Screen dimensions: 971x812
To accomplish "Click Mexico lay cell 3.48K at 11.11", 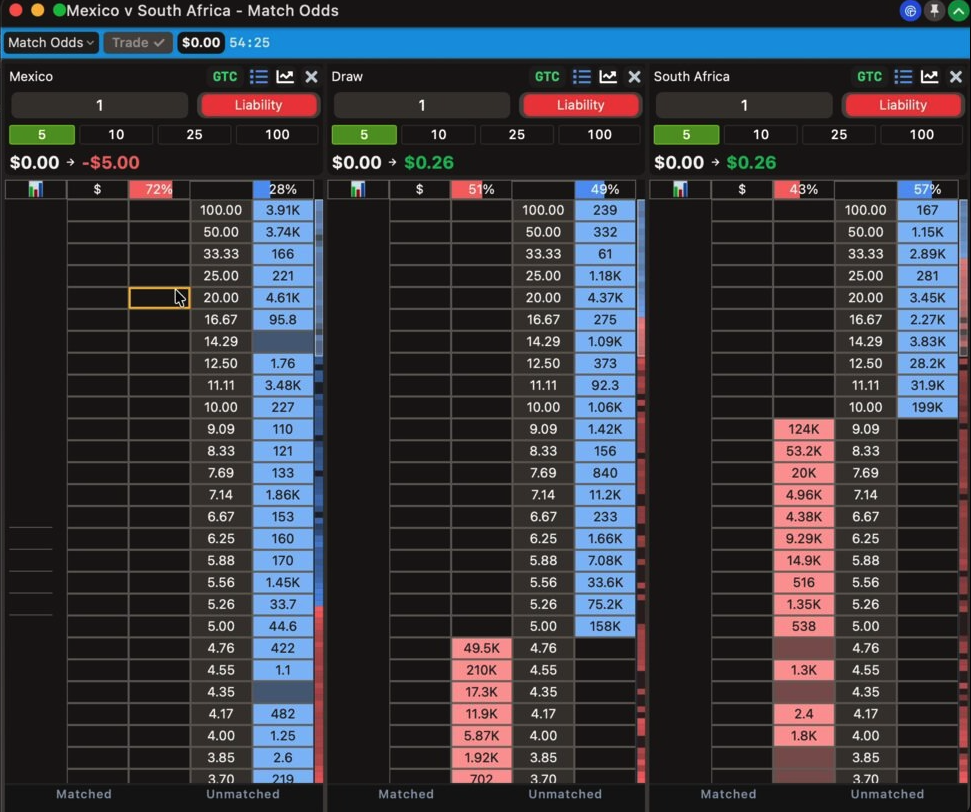I will 282,385.
